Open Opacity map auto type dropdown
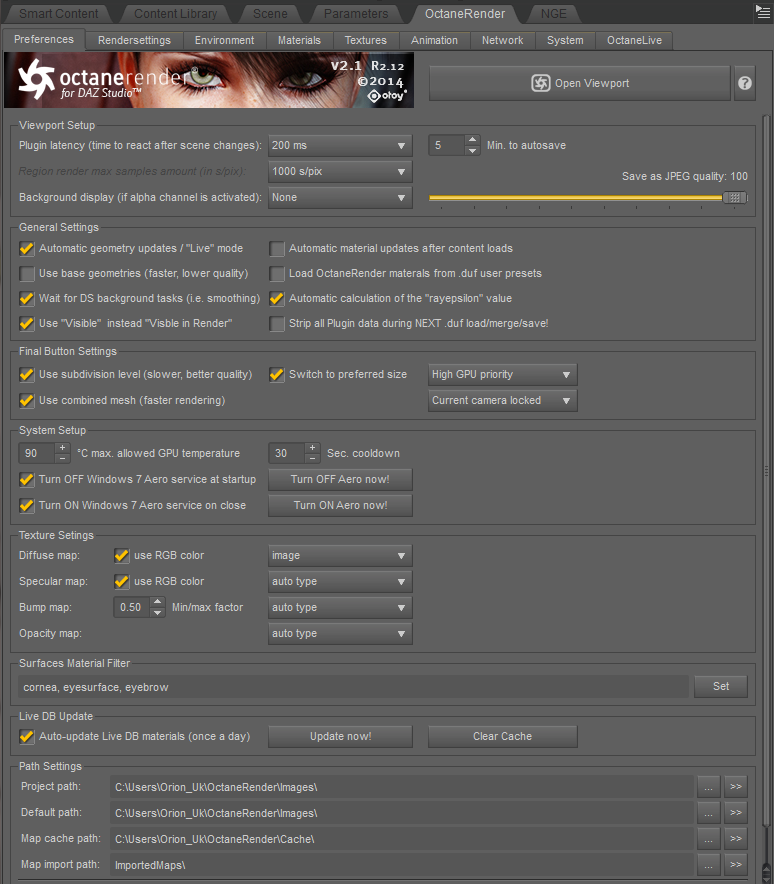Image resolution: width=774 pixels, height=884 pixels. [340, 633]
